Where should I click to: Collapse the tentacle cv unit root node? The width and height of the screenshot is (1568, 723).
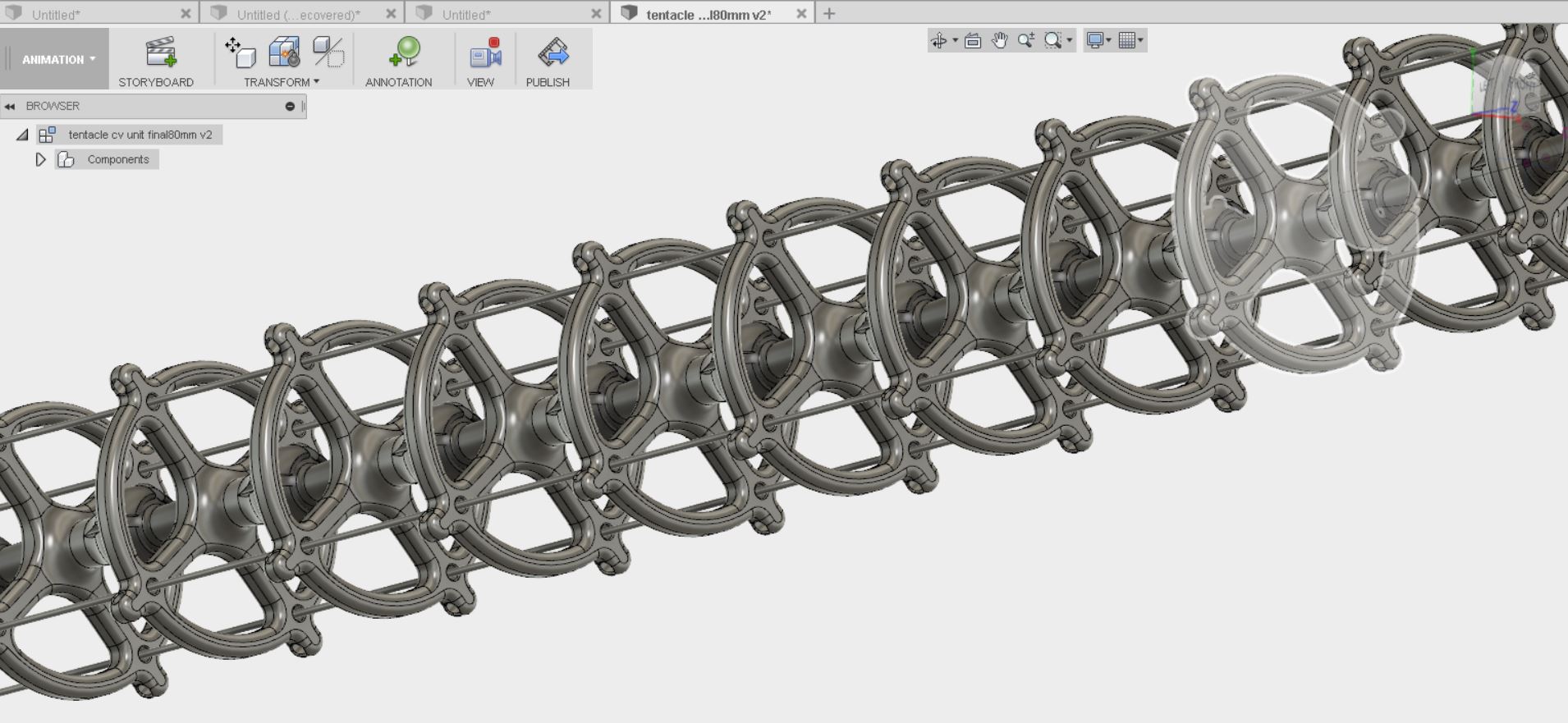(22, 135)
